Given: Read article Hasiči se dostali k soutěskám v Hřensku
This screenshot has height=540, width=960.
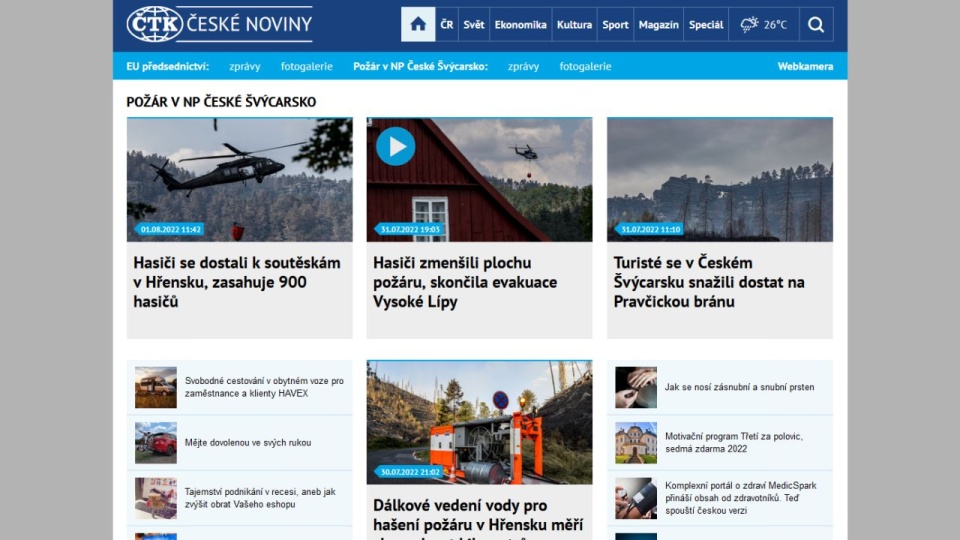Looking at the screenshot, I should (237, 282).
